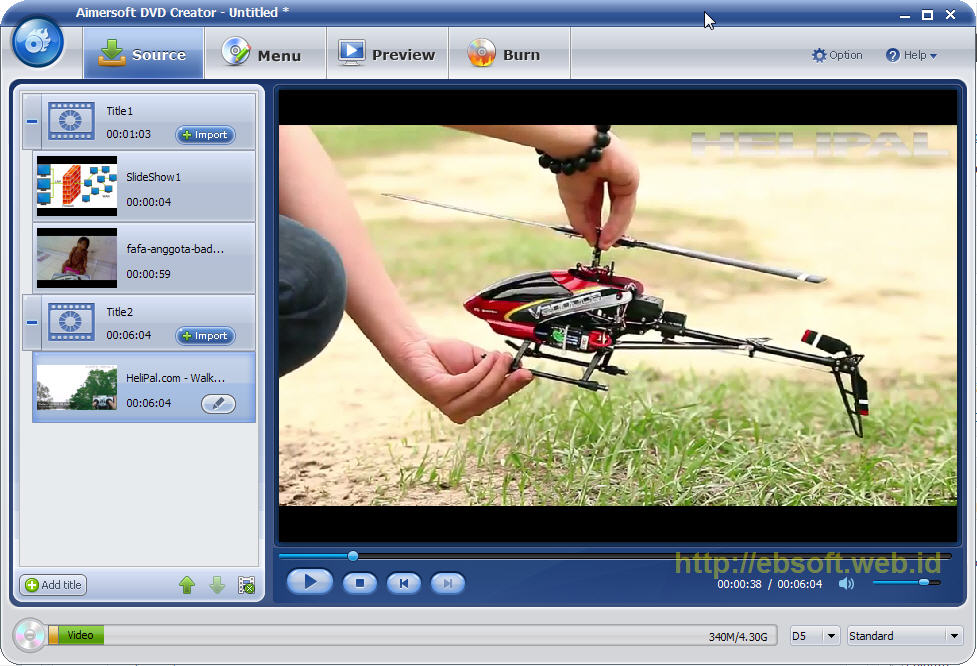
Task: Collapse Title1 with the minus toggle
Action: 32,121
